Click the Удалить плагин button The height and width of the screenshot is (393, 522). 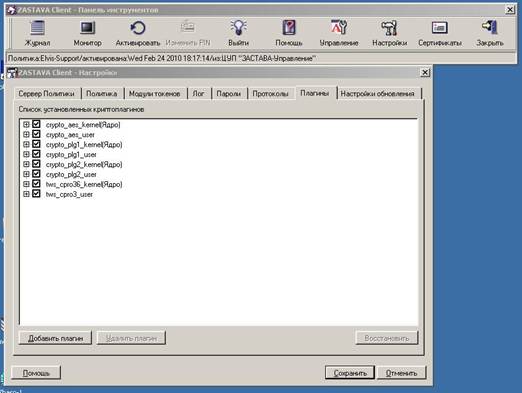pos(131,338)
